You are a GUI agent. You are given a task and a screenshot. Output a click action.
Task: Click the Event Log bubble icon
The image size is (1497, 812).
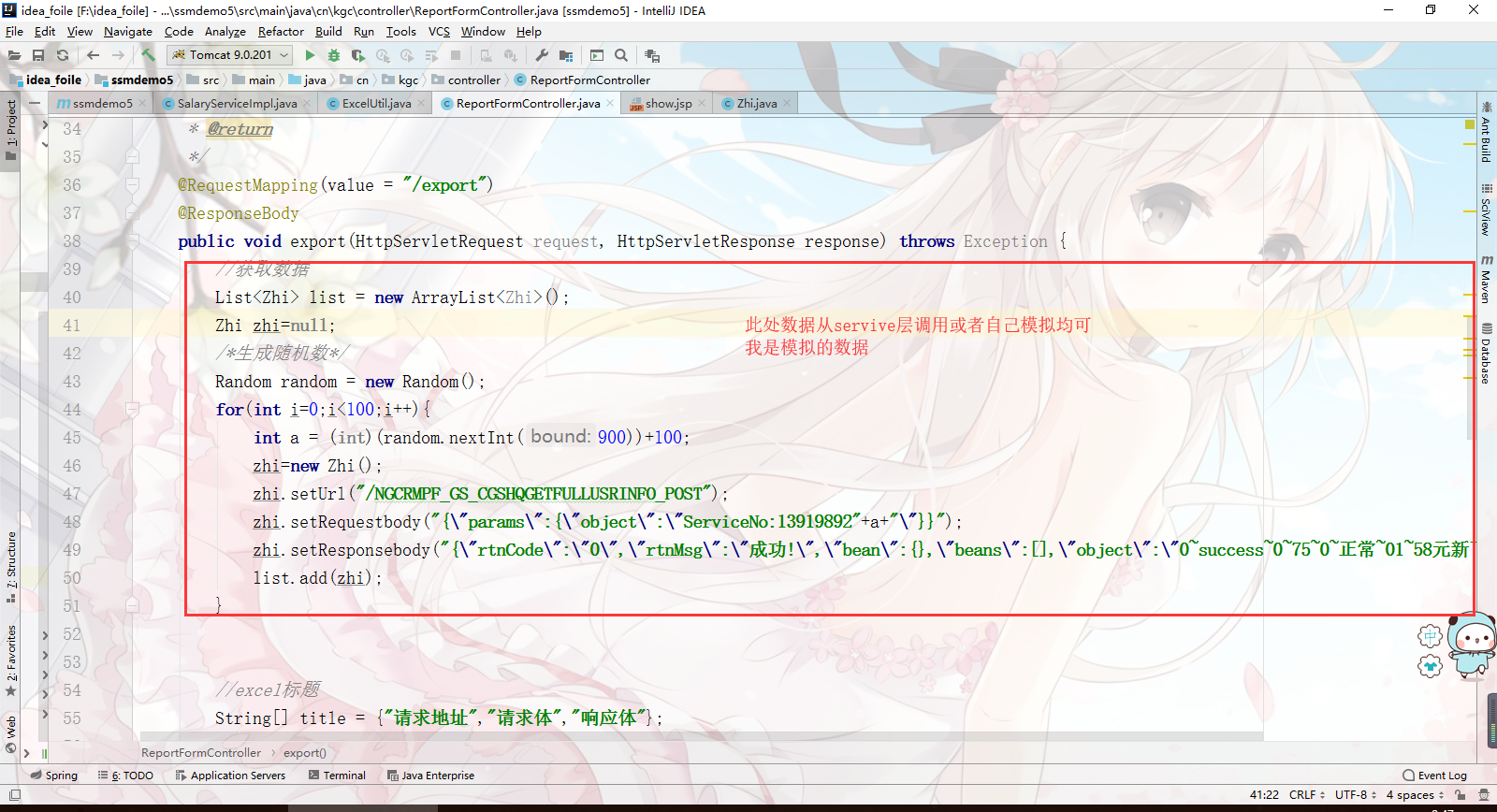point(1409,776)
